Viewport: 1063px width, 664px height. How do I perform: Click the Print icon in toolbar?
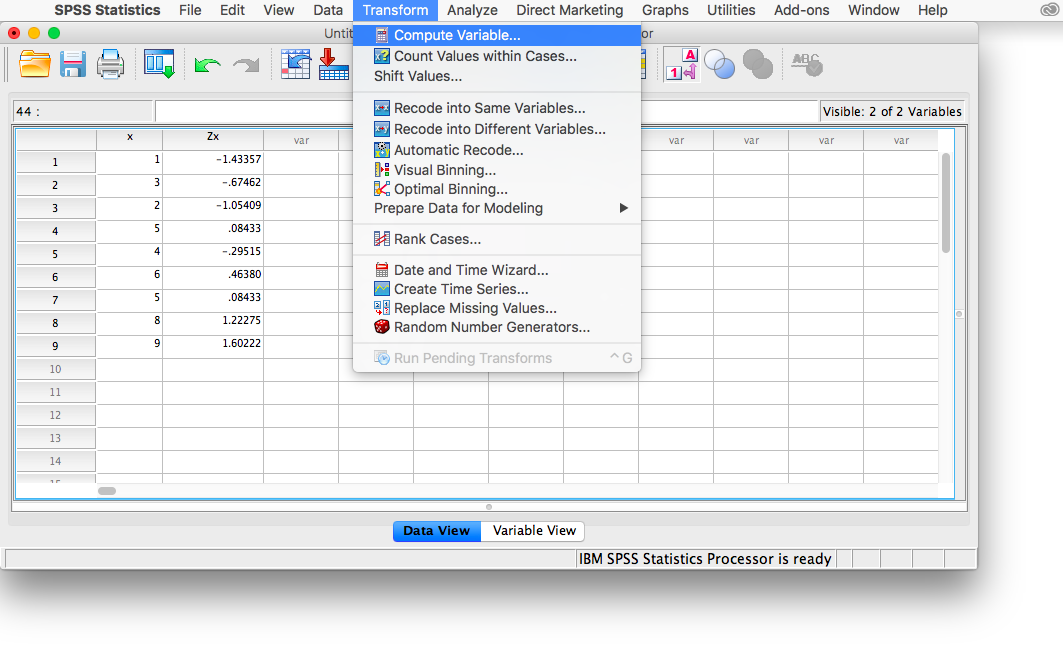coord(110,64)
